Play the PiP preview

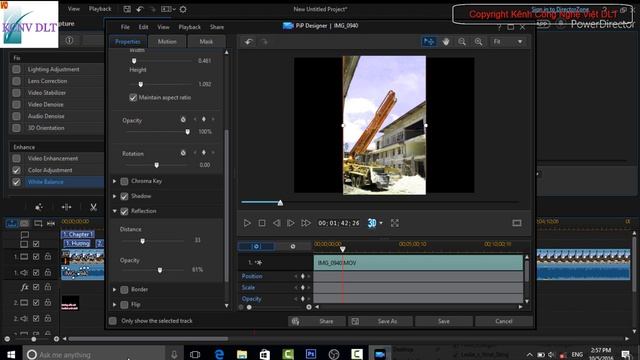tap(247, 223)
